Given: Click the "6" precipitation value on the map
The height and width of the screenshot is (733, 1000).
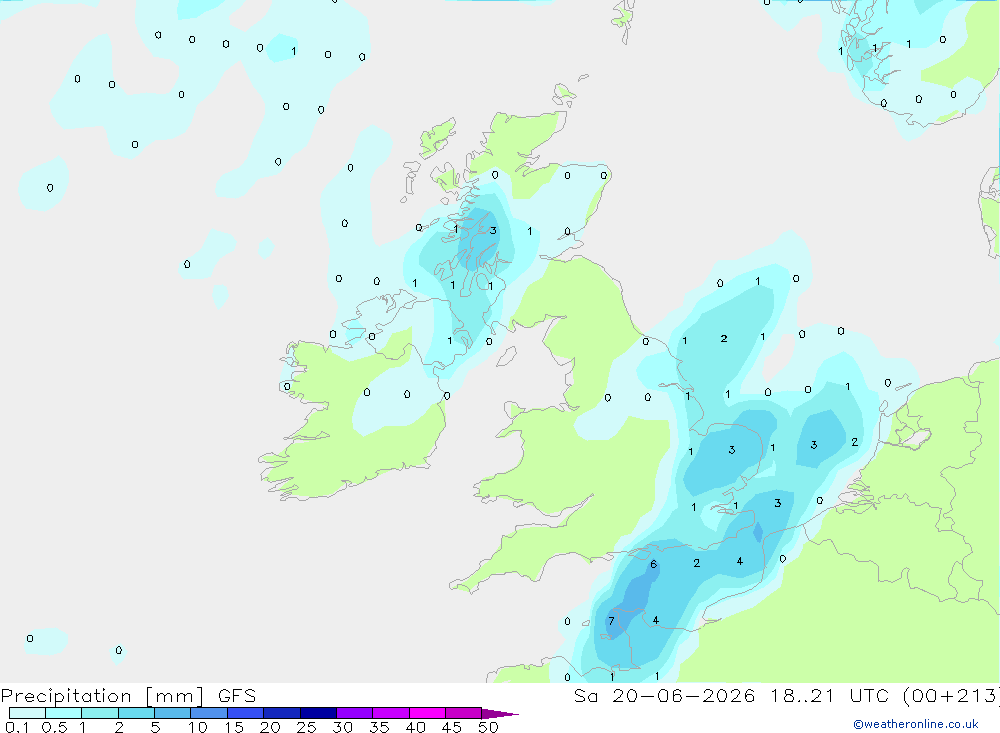Looking at the screenshot, I should tap(653, 564).
